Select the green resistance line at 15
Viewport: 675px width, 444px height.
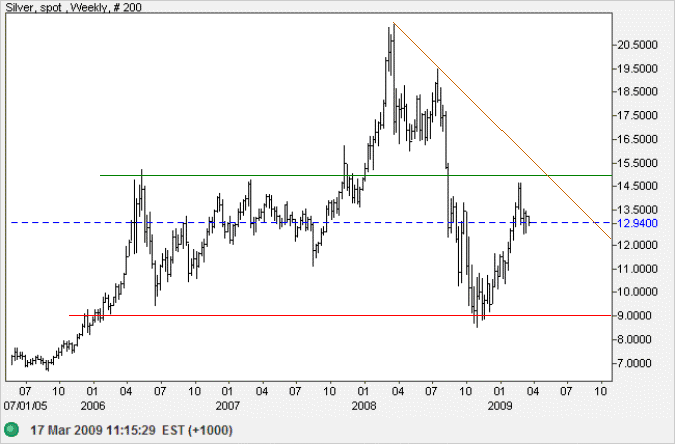point(355,175)
